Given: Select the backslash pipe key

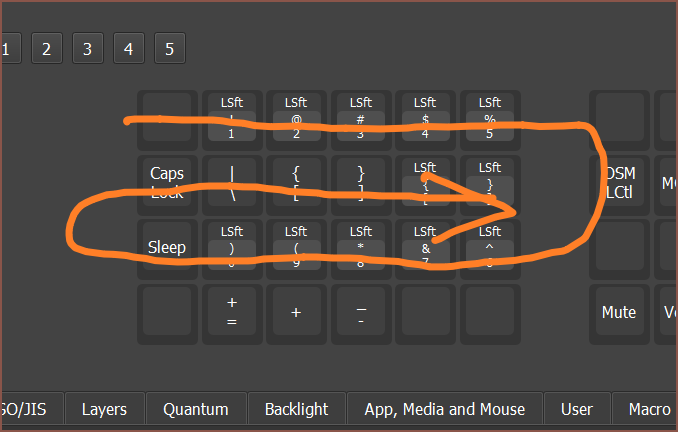Looking at the screenshot, I should point(232,182).
